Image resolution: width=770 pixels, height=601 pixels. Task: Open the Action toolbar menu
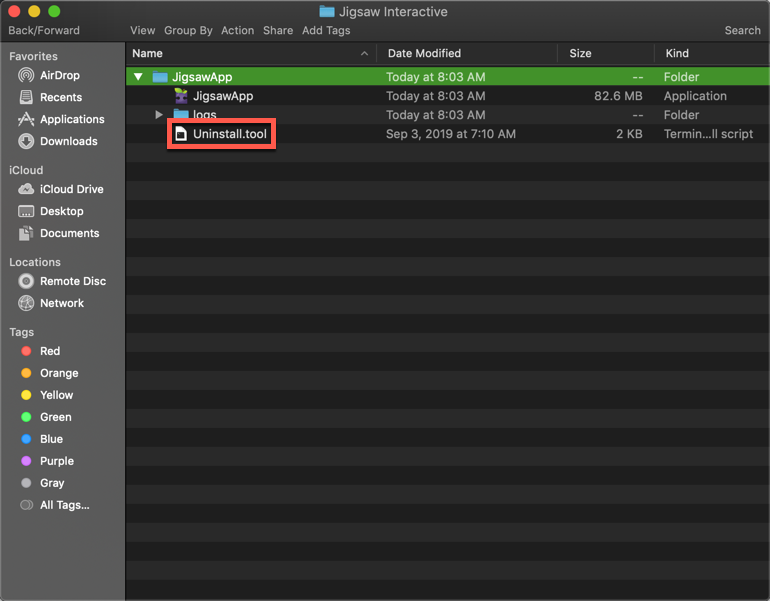pos(237,31)
